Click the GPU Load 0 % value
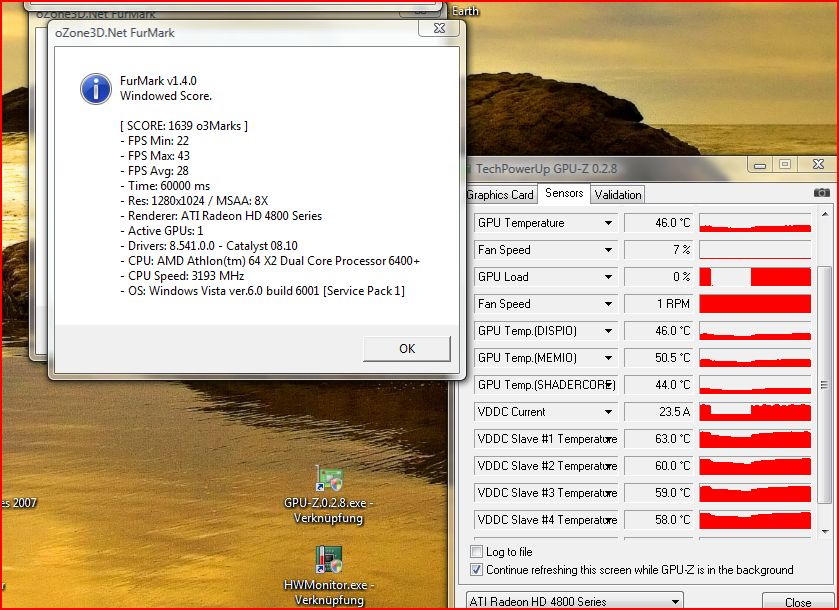This screenshot has width=839, height=610. [x=659, y=277]
